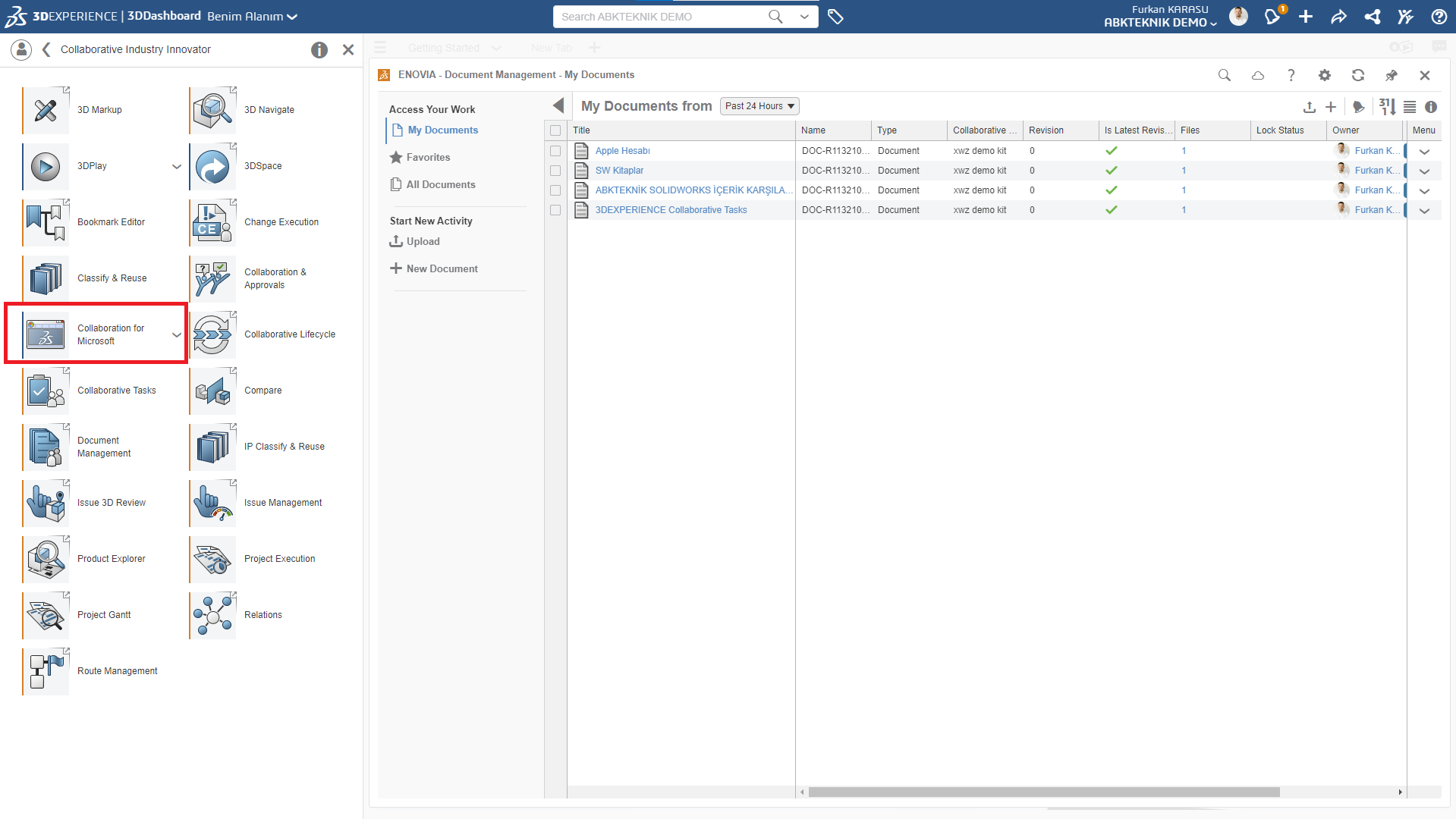Click the Route Management app icon
Image resolution: width=1456 pixels, height=819 pixels.
click(x=46, y=671)
